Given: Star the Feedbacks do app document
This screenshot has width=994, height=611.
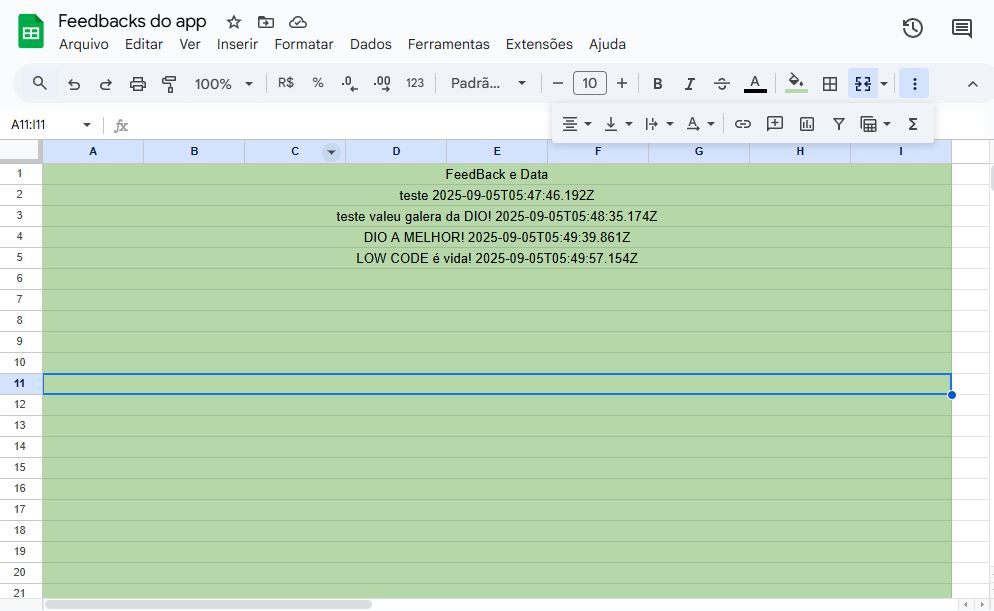Looking at the screenshot, I should 234,22.
